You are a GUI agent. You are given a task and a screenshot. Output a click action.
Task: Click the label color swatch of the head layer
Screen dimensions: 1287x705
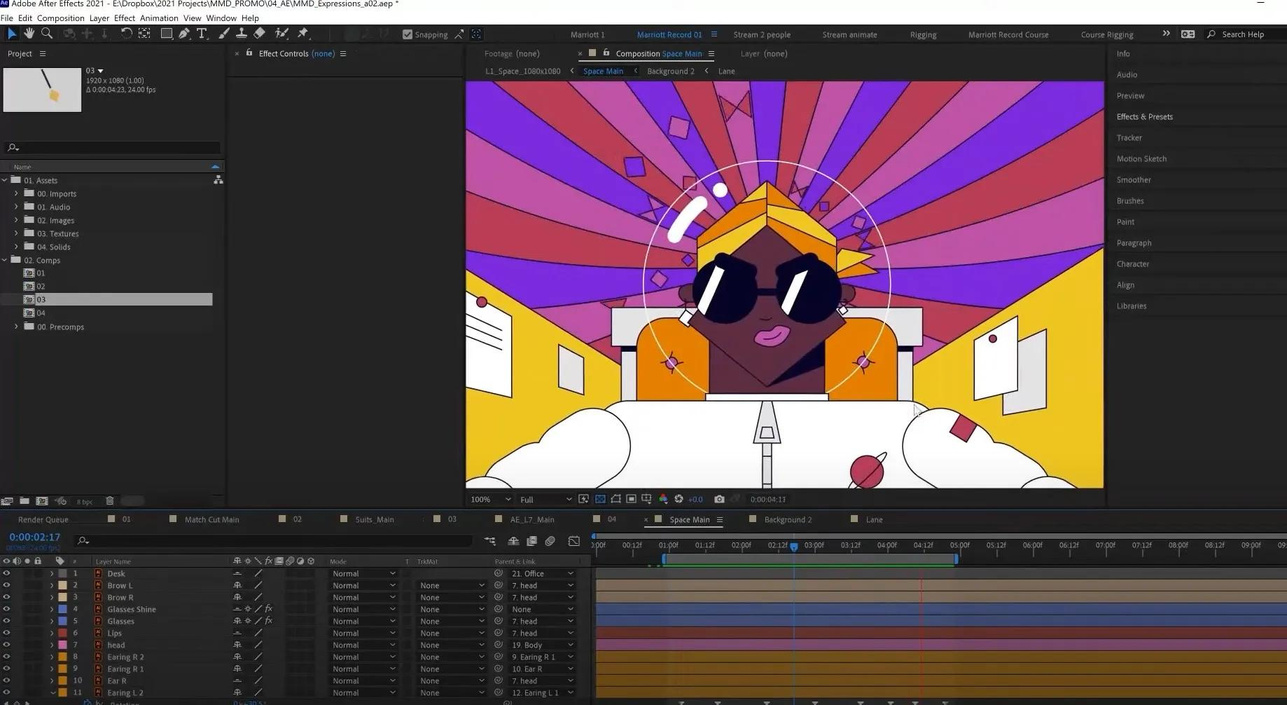tap(63, 645)
